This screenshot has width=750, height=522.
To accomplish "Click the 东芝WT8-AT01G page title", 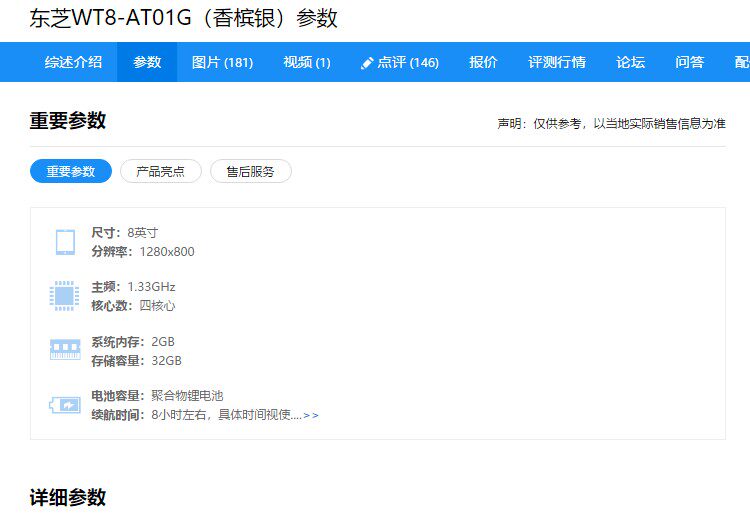I will coord(184,19).
